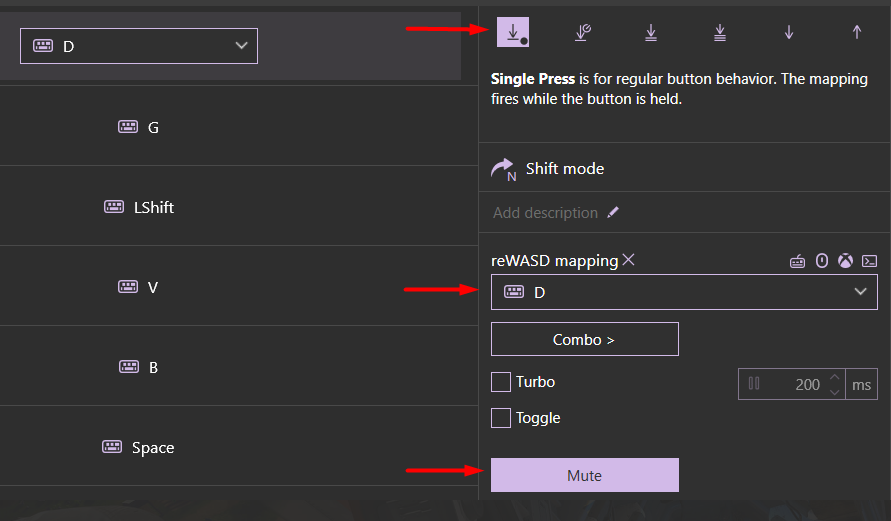This screenshot has height=521, width=891.
Task: Select the Triple Press activator icon
Action: (720, 32)
